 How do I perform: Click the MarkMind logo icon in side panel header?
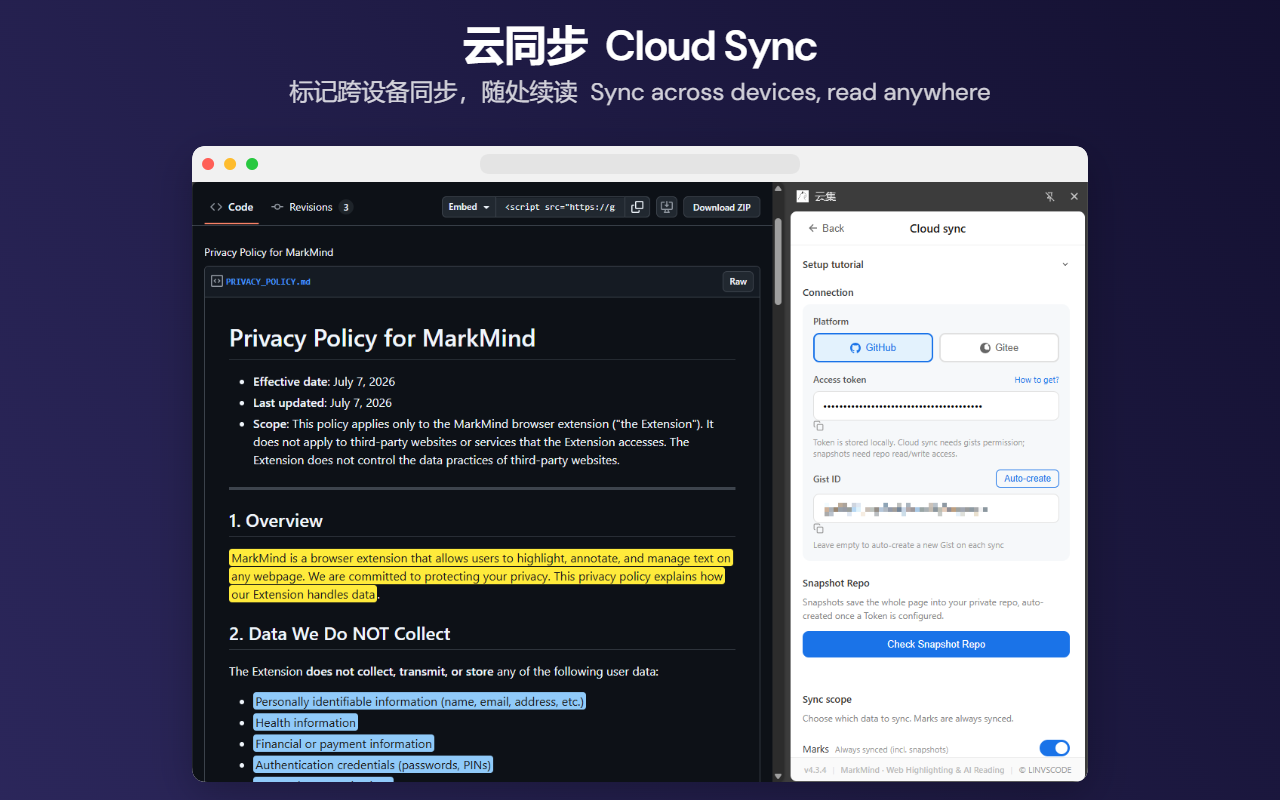click(802, 196)
